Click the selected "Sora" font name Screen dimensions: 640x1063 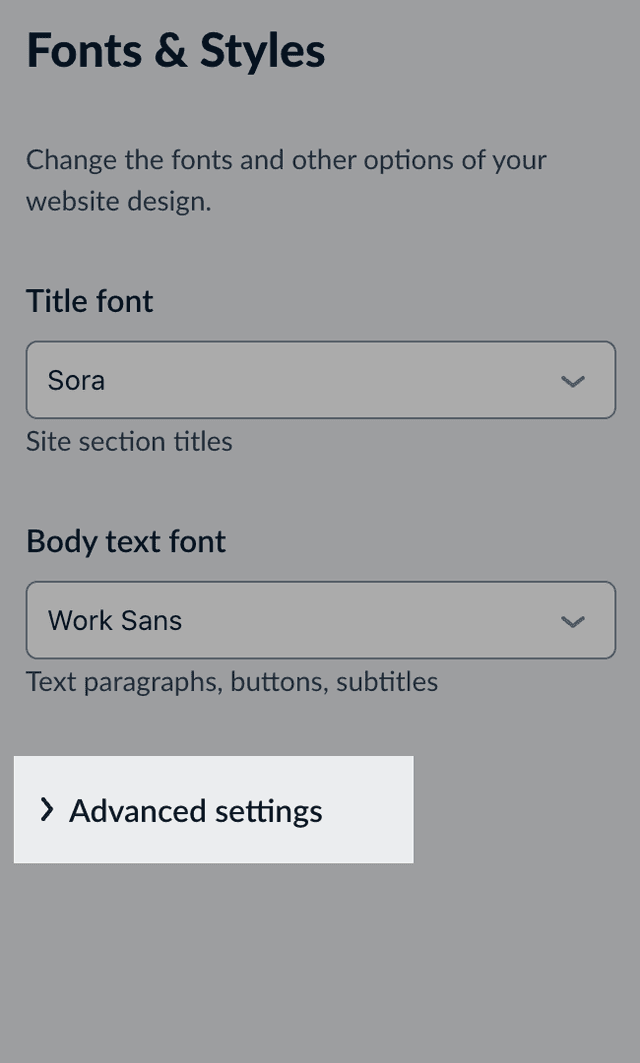tap(76, 380)
